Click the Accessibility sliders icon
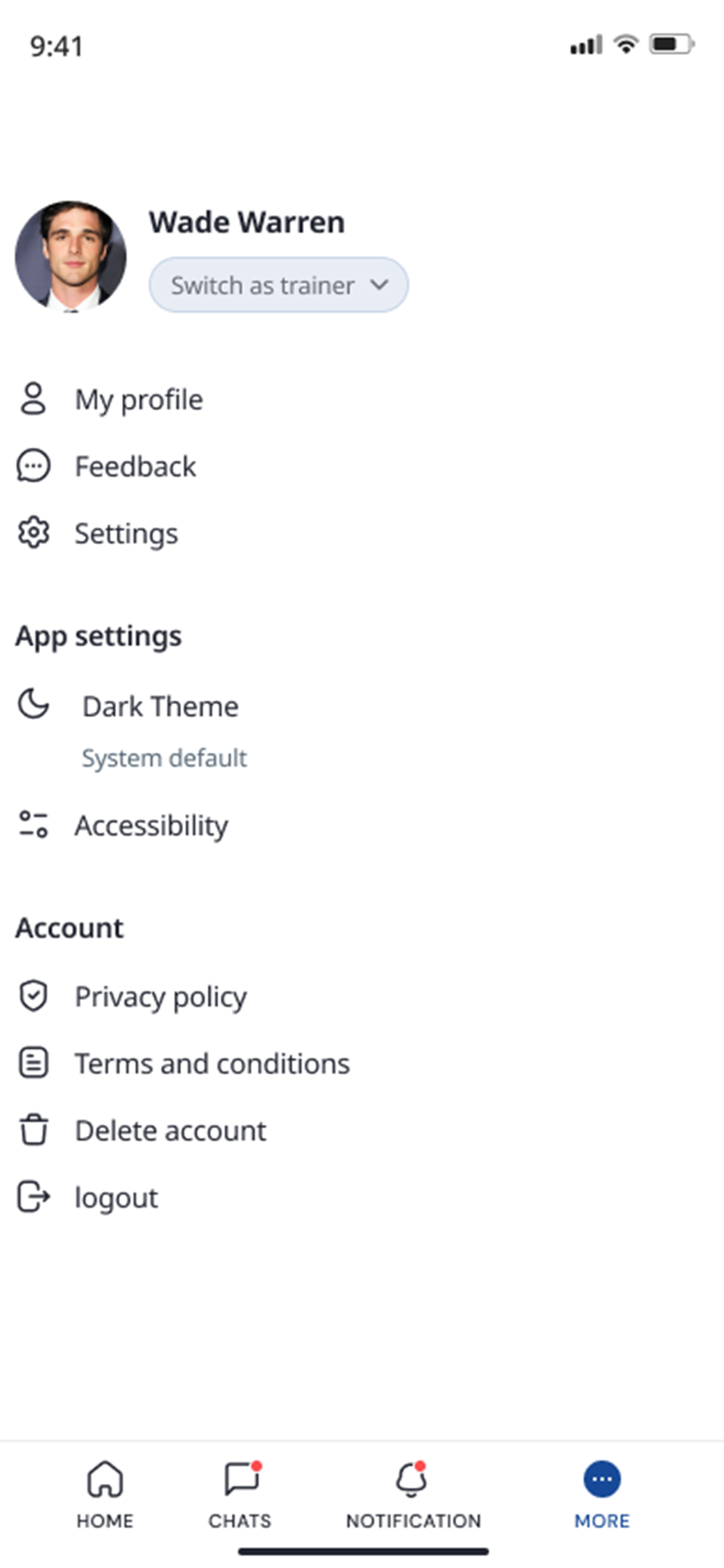The image size is (724, 1568). pos(34,825)
